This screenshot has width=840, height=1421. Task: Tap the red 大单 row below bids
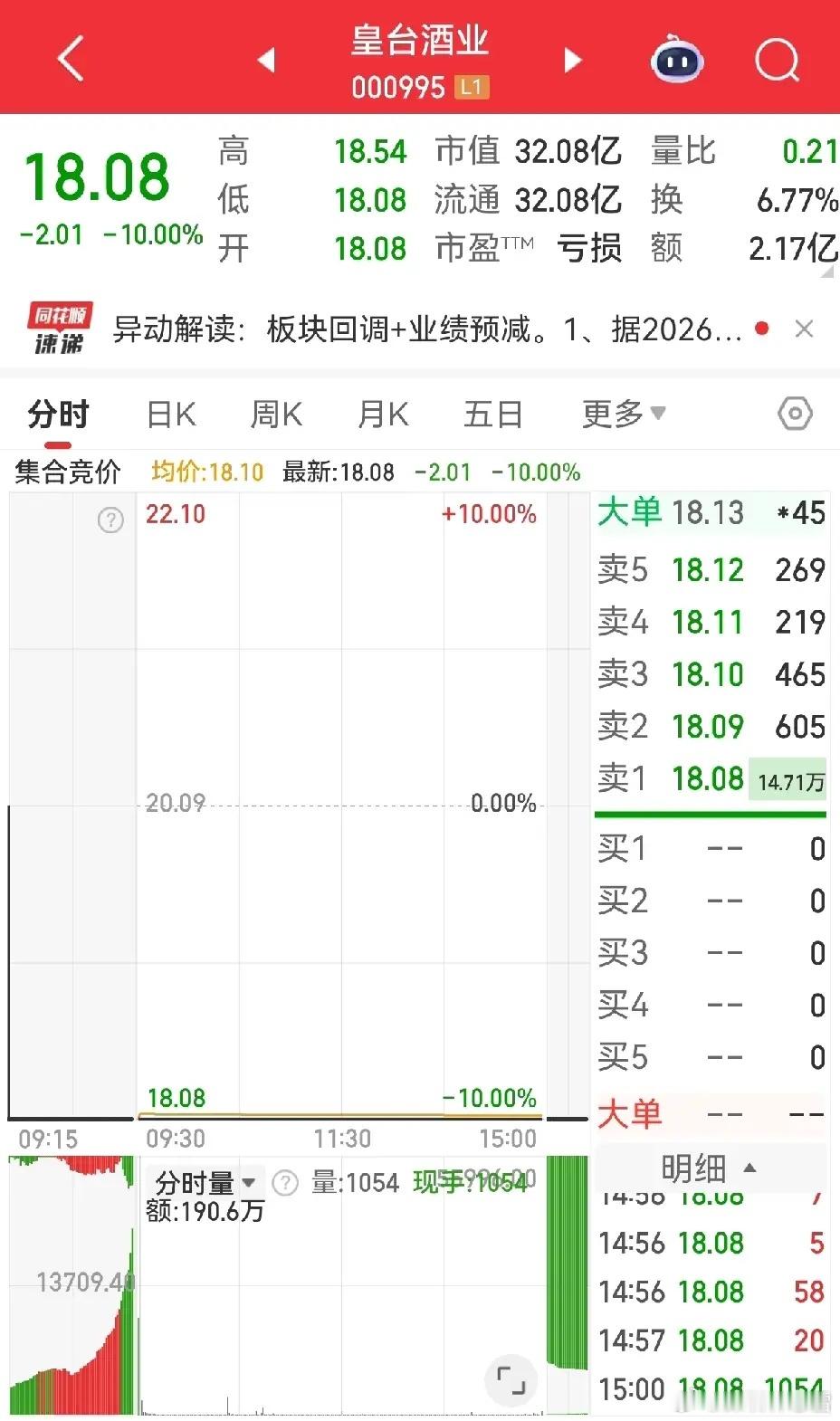coord(711,1114)
